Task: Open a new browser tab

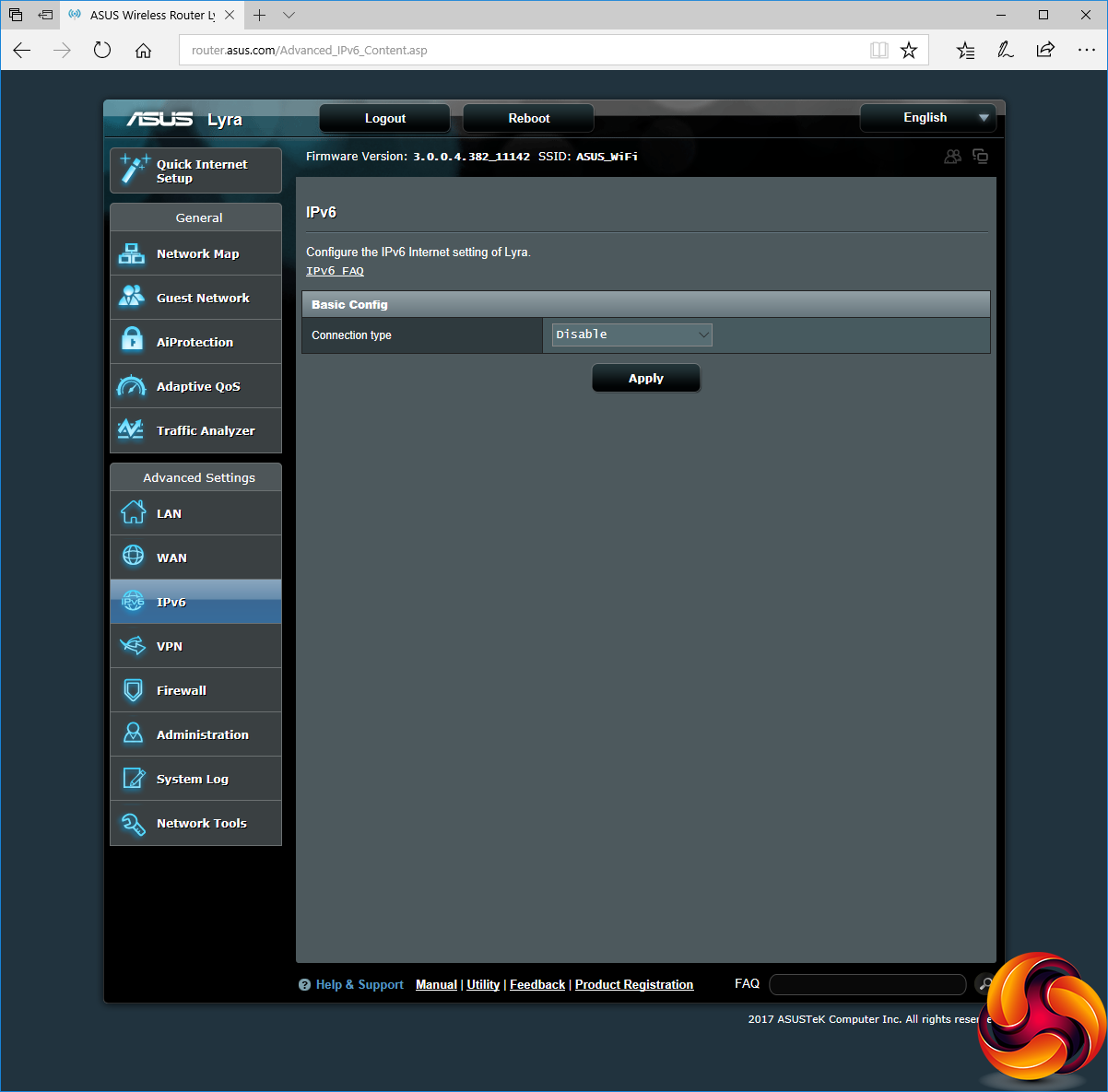Action: pyautogui.click(x=260, y=15)
